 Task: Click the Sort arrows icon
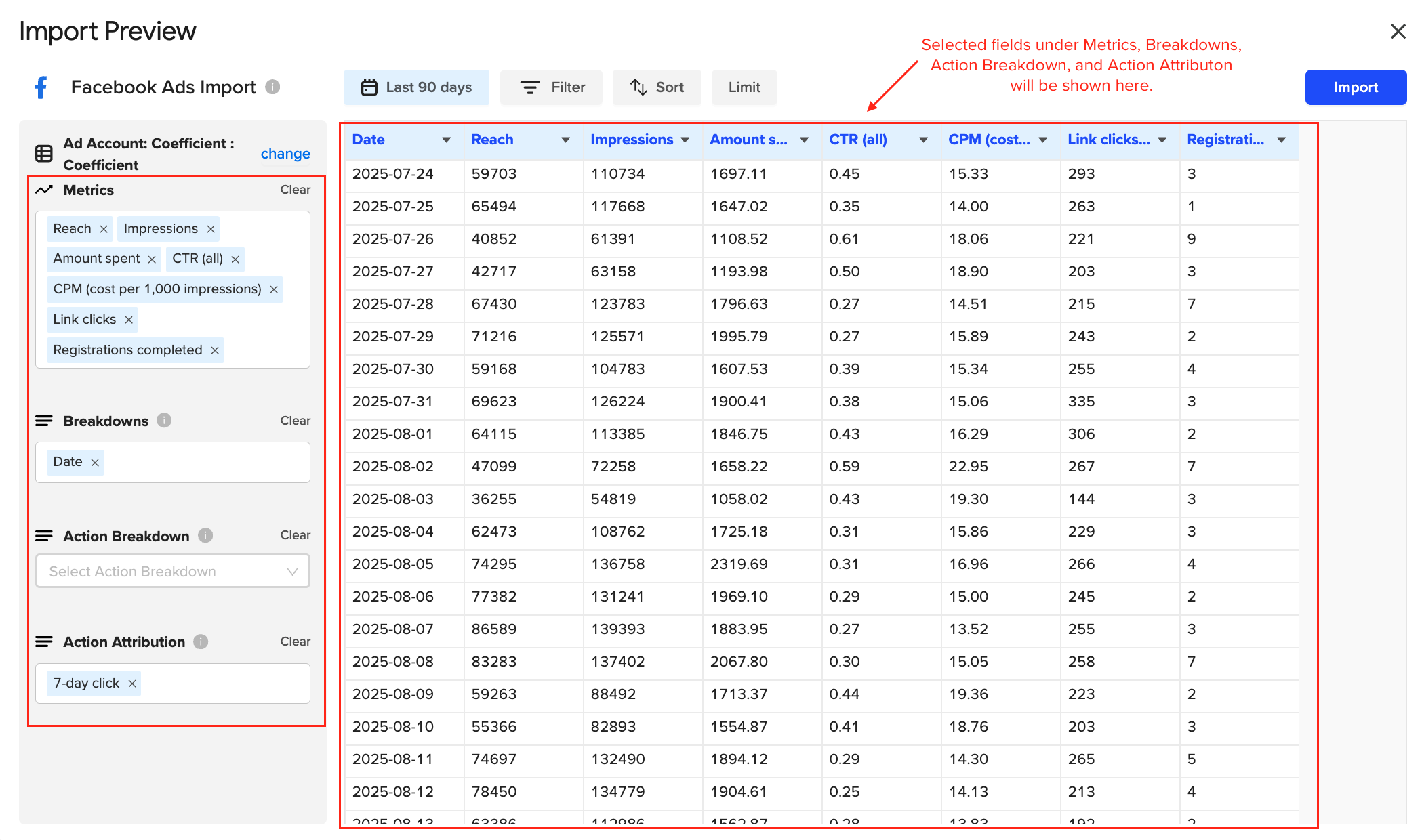tap(638, 87)
